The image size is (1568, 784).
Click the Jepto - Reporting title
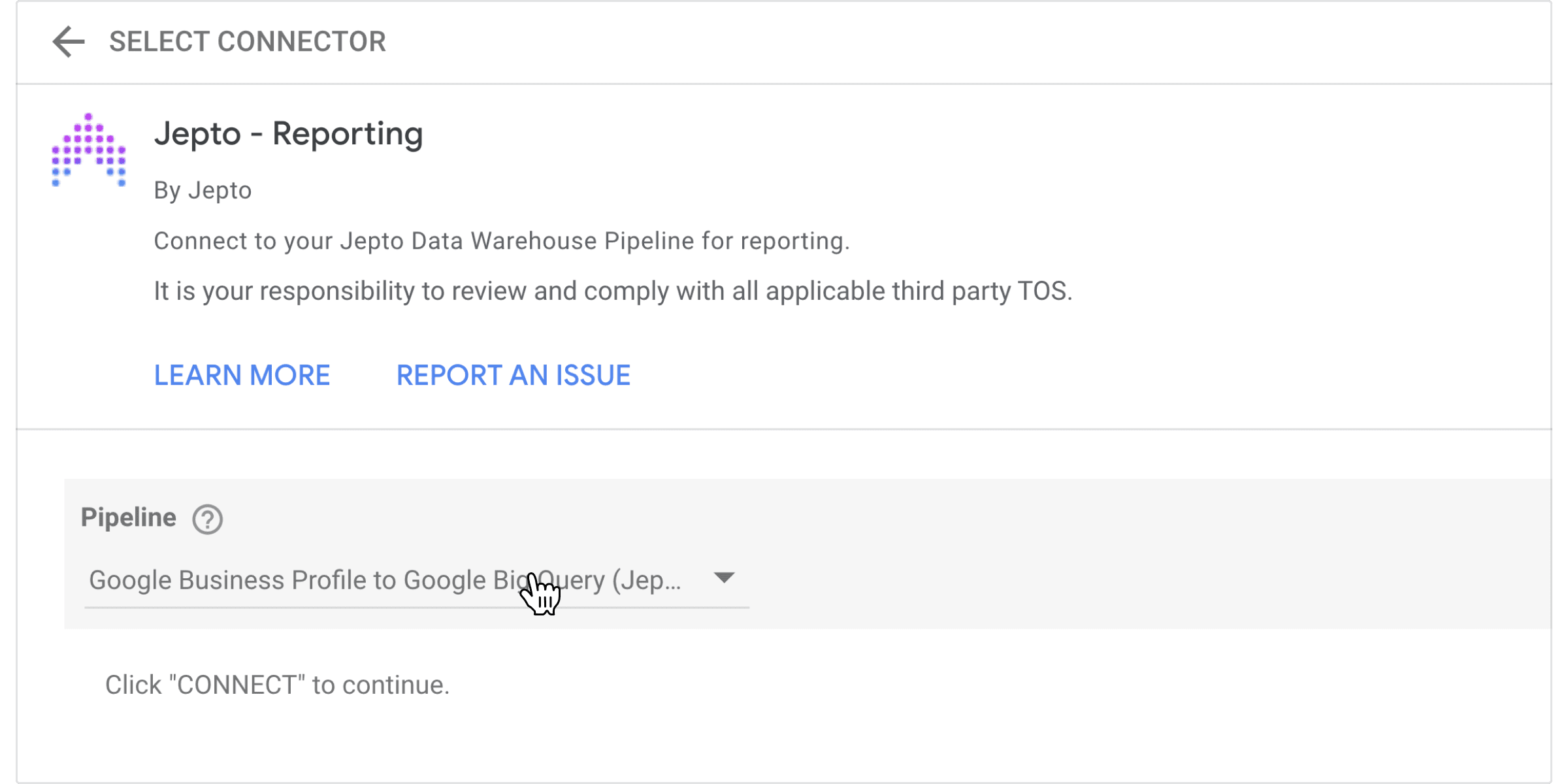289,134
